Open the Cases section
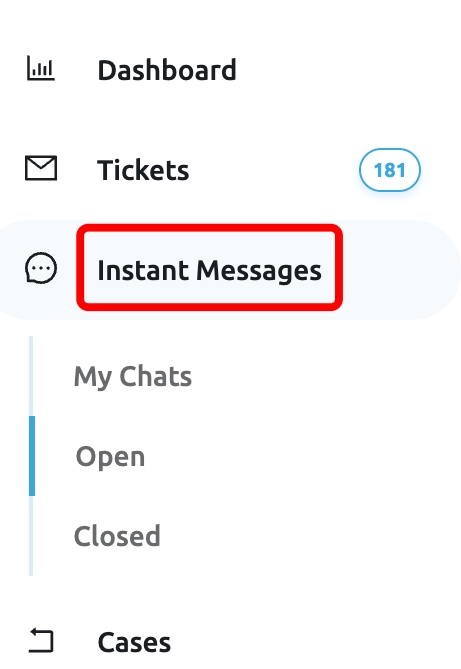This screenshot has height=669, width=461. (134, 642)
